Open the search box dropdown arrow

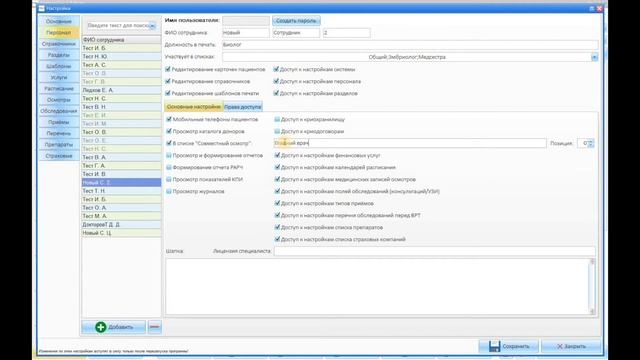(x=152, y=26)
